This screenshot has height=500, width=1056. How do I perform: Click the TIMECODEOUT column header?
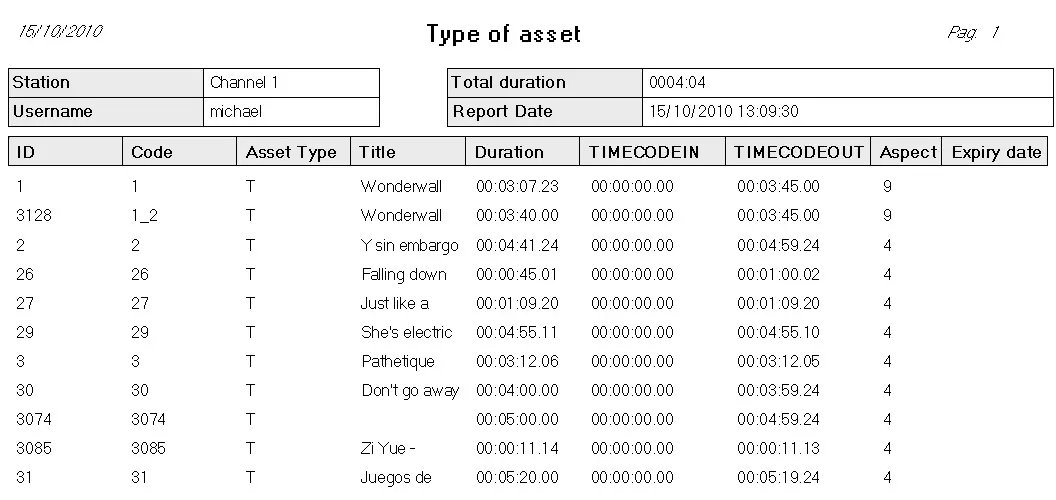[x=798, y=152]
